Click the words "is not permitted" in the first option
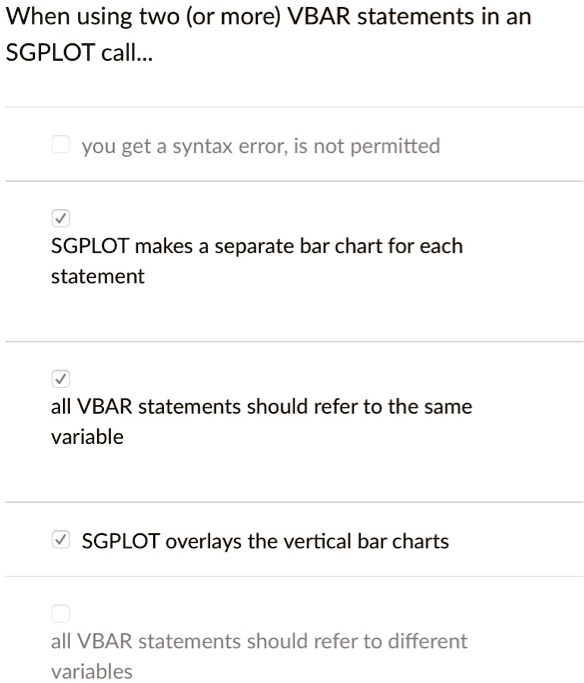Viewport: 584px width, 683px height. [367, 146]
